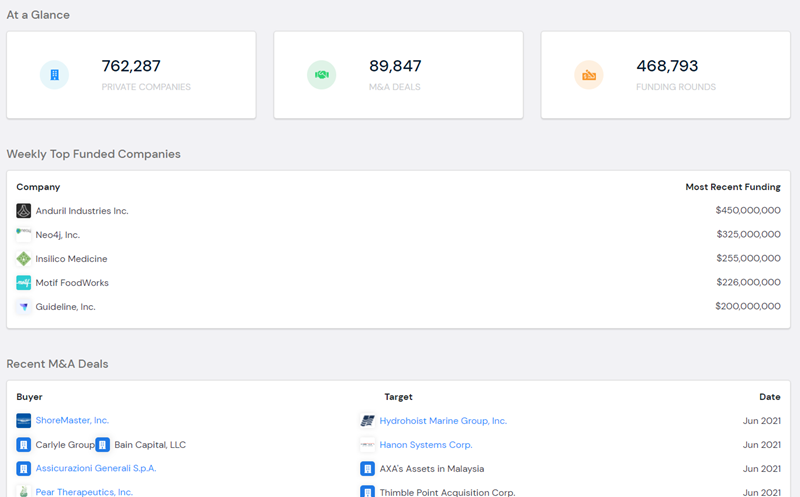Screen dimensions: 800x497
Task: Click the $325,000,000 funding value
Action: click(748, 234)
